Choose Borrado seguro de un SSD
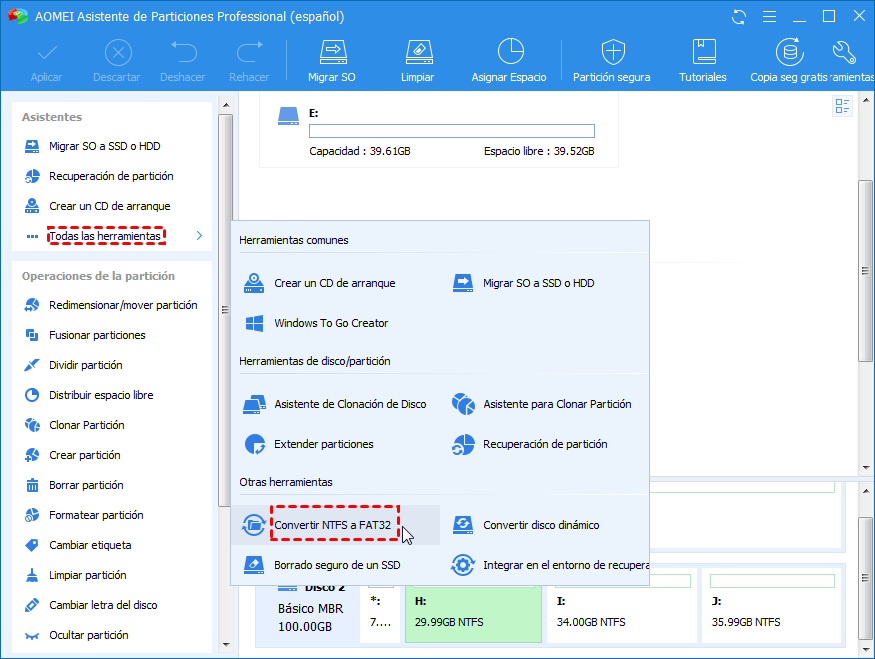 336,565
